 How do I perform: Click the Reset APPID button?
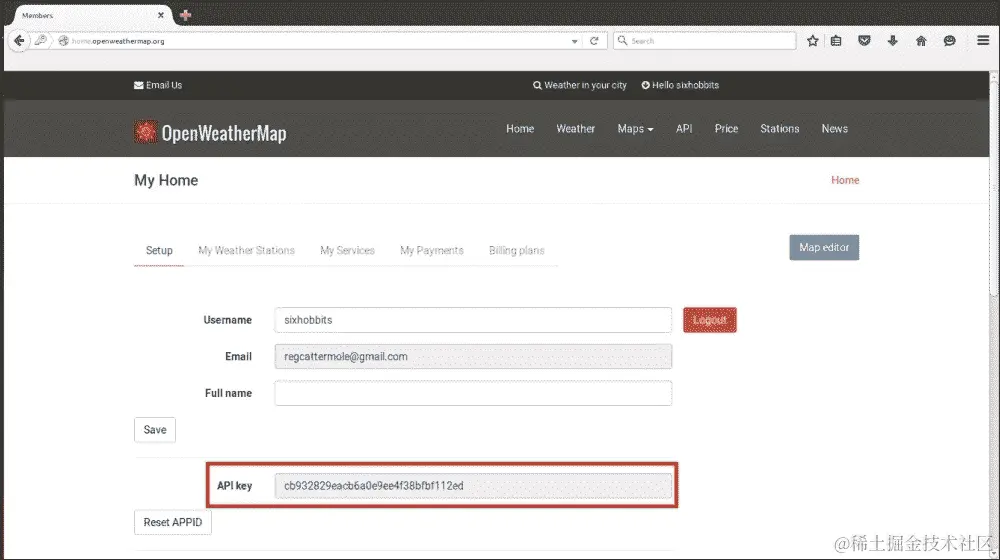coord(173,522)
